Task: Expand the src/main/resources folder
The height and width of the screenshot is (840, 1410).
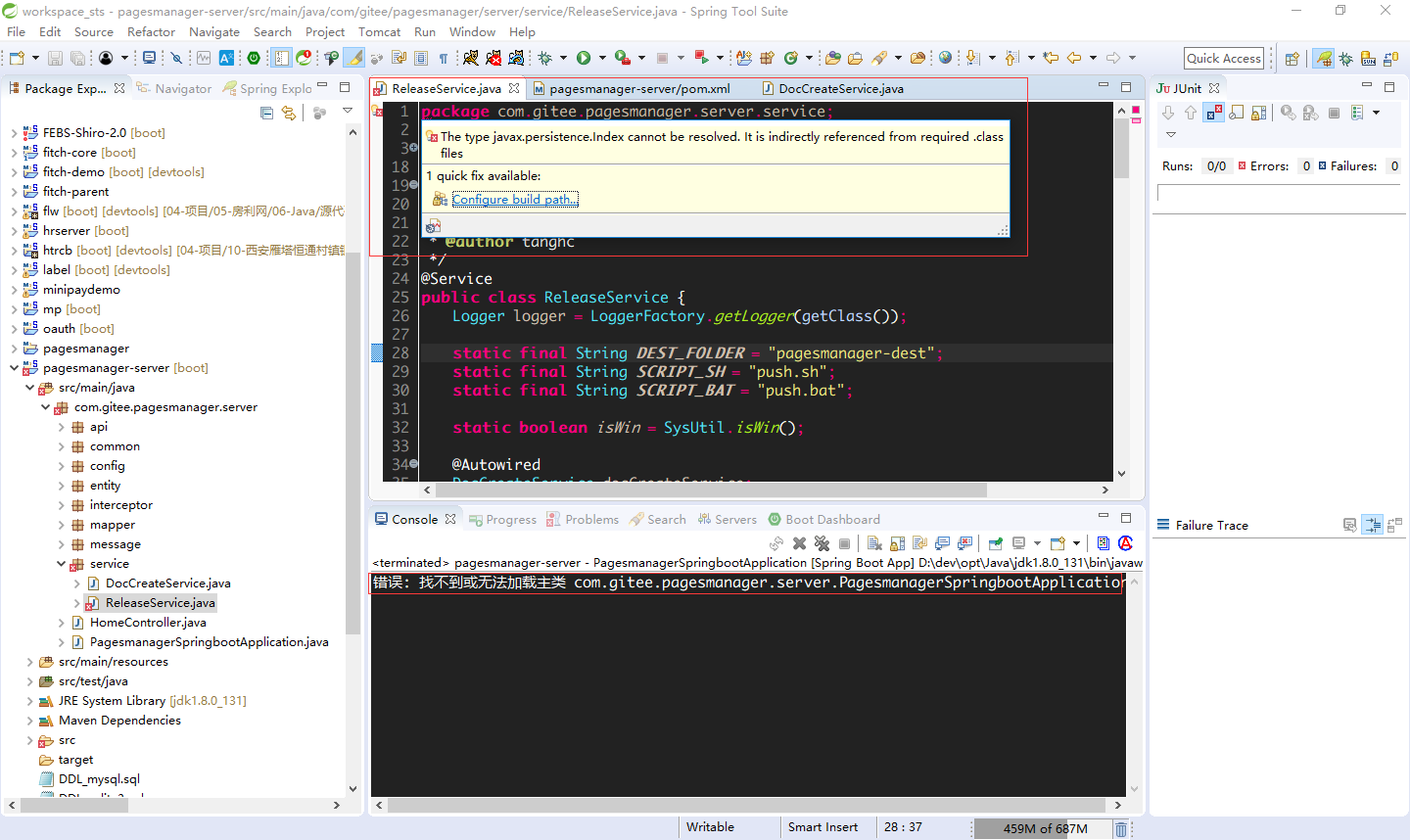Action: 29,662
